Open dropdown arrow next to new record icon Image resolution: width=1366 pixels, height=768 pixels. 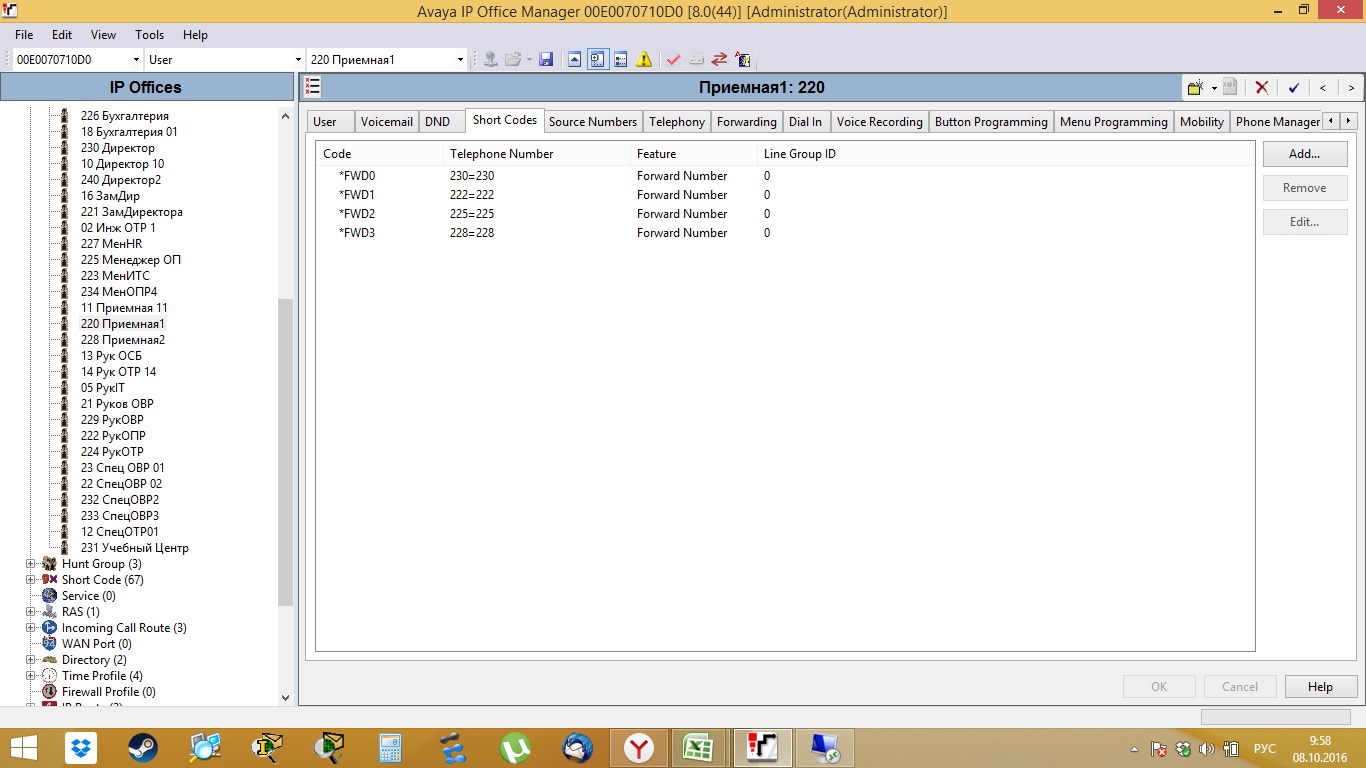tap(1214, 88)
